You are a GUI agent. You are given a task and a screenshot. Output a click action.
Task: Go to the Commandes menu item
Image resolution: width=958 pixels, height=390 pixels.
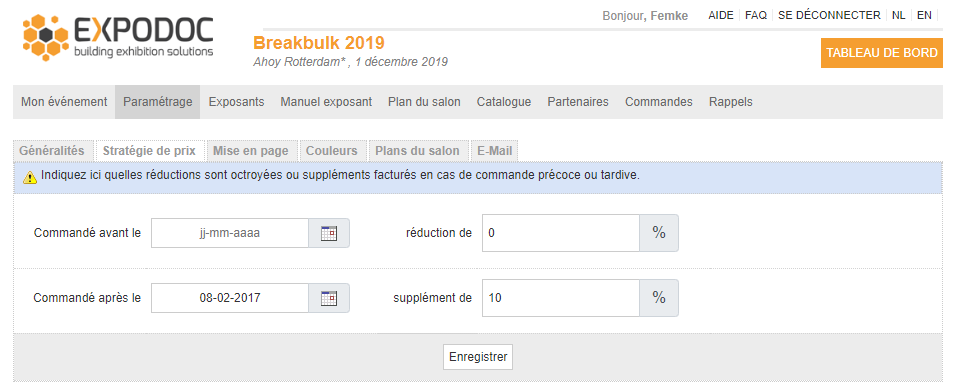(659, 102)
